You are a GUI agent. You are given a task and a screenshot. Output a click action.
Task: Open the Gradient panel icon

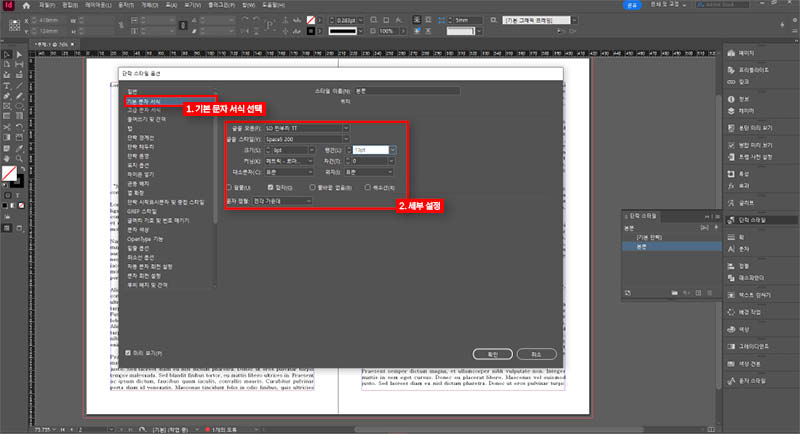click(x=731, y=346)
